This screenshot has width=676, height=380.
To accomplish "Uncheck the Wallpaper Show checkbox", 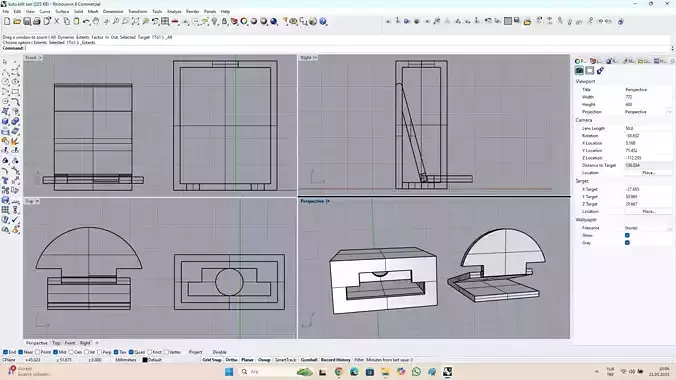I will [627, 235].
